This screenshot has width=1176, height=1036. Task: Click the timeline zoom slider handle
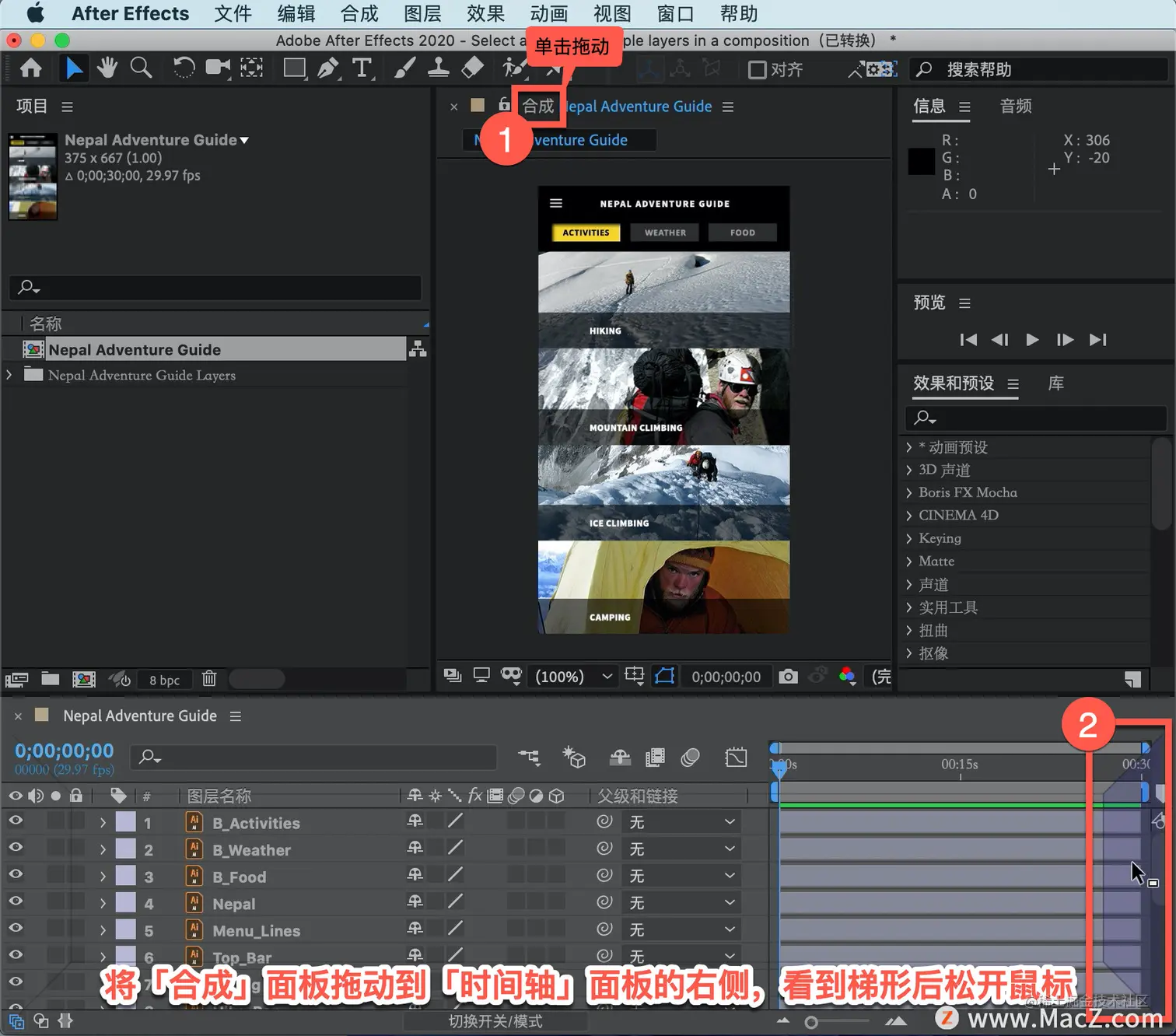(811, 1023)
